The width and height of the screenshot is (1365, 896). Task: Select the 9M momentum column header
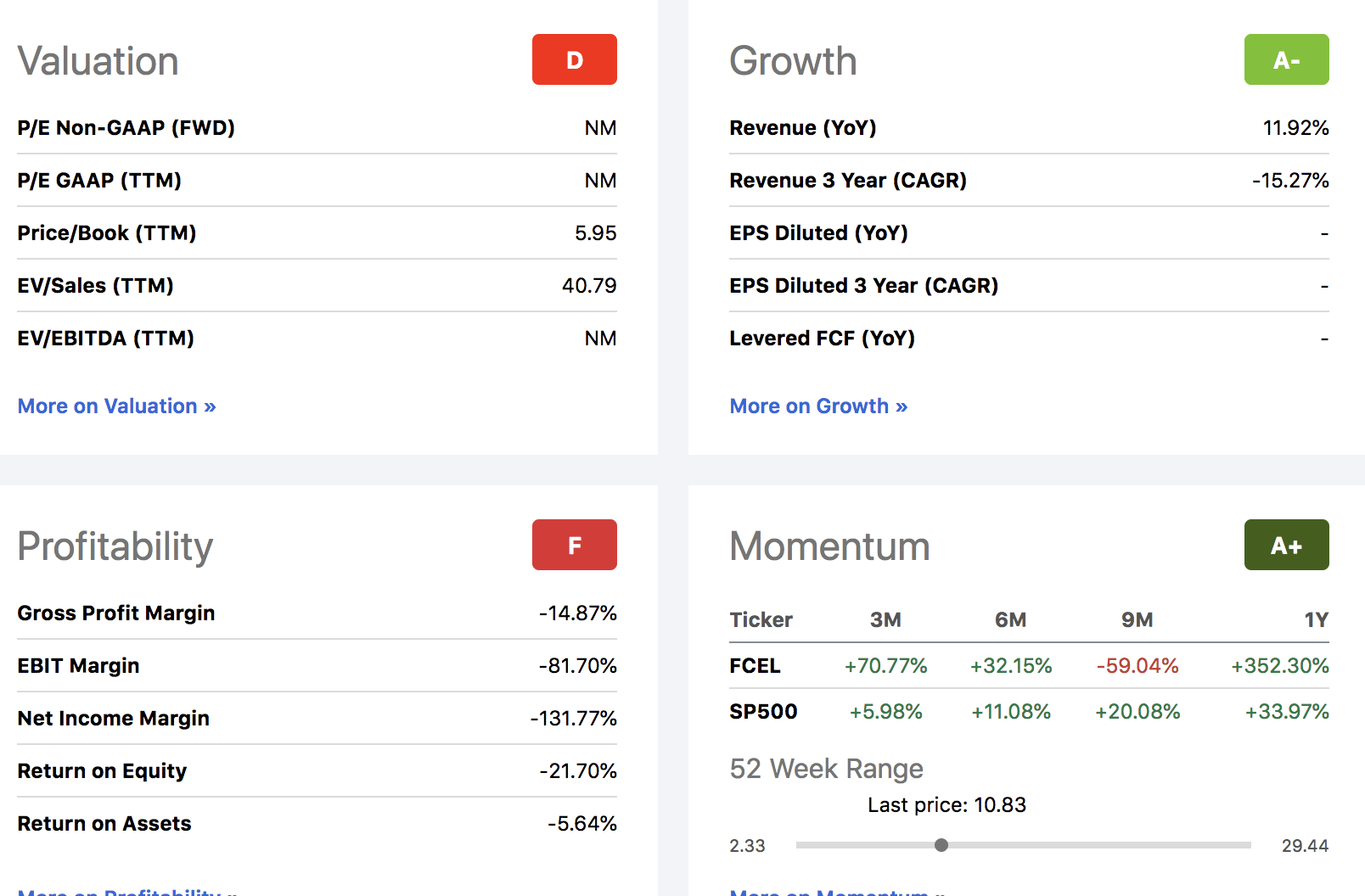(1137, 620)
